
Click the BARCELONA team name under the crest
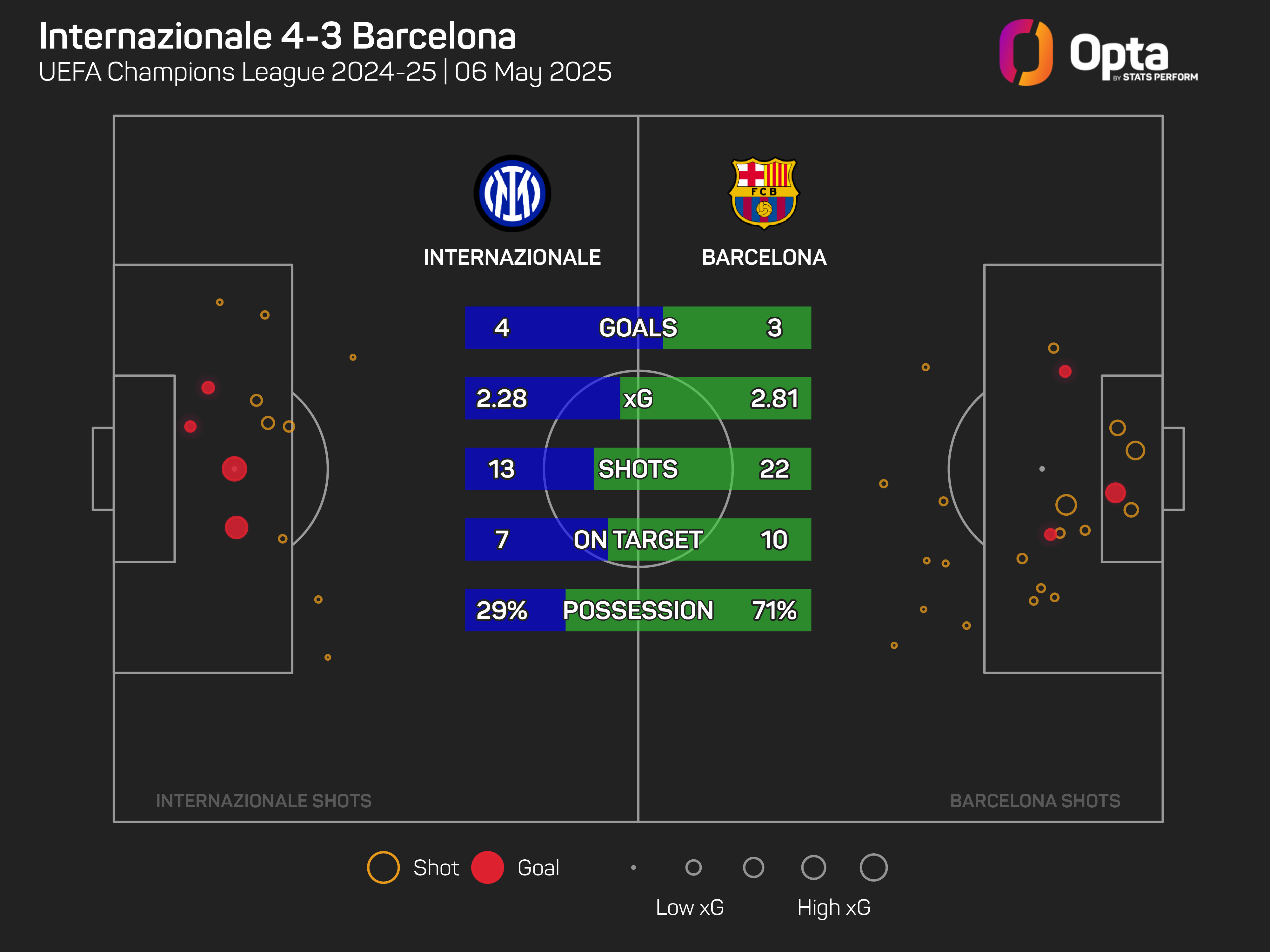[x=764, y=257]
